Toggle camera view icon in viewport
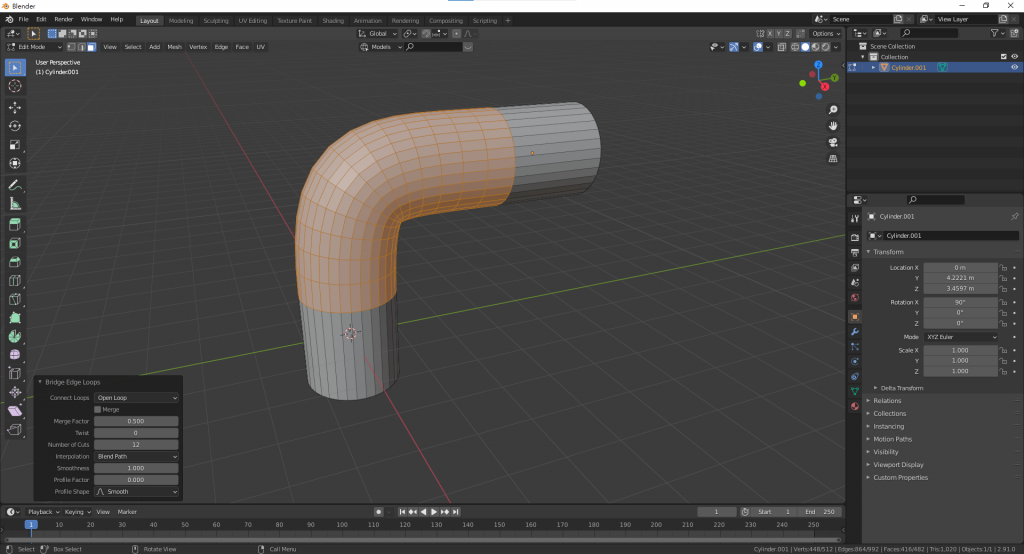Screen dimensions: 1024x554 point(833,142)
